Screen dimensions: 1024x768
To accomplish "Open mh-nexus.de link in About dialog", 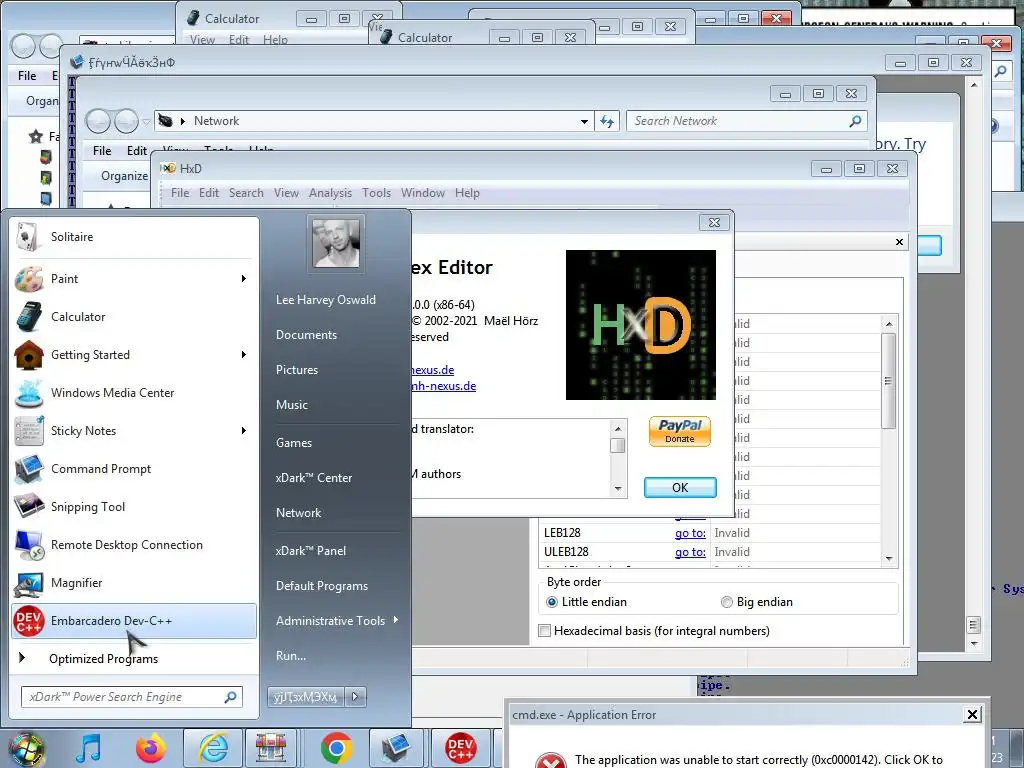I will coord(444,386).
